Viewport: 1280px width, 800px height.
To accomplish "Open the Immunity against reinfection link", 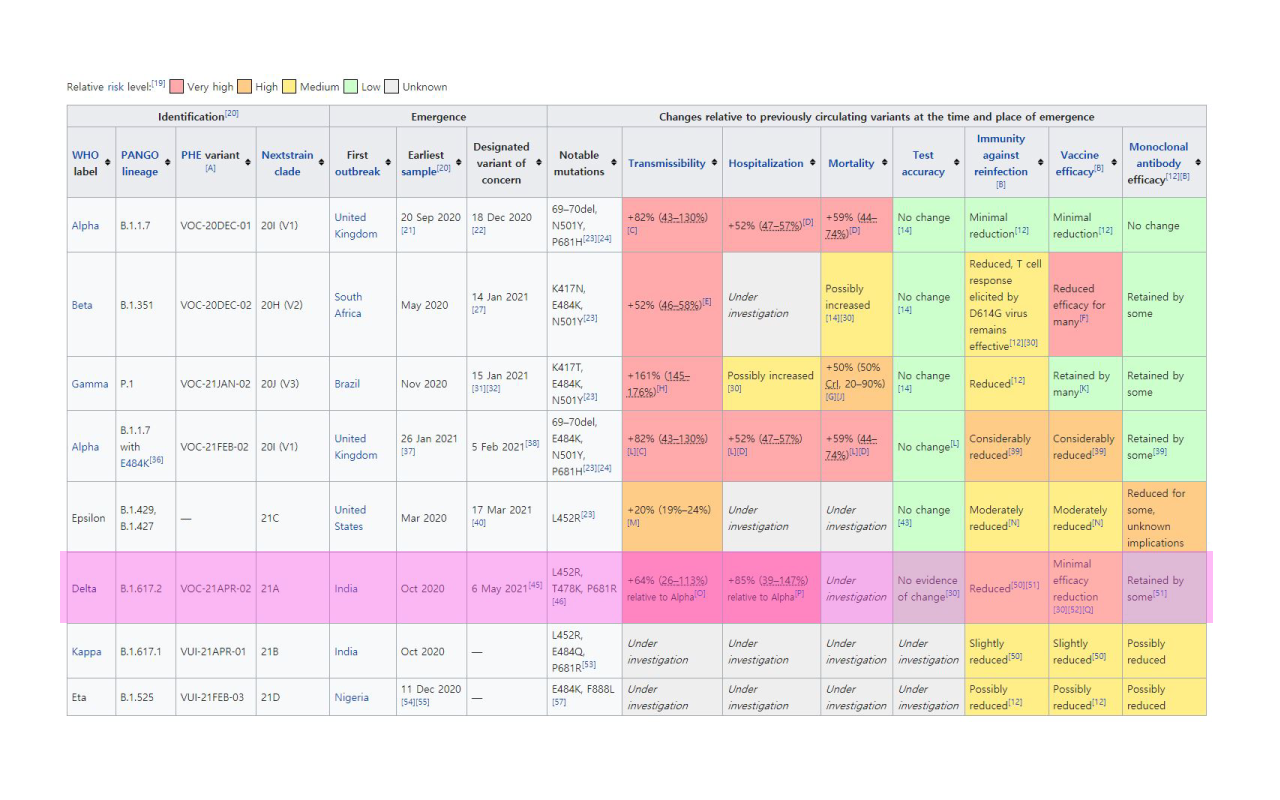I will pos(1001,155).
